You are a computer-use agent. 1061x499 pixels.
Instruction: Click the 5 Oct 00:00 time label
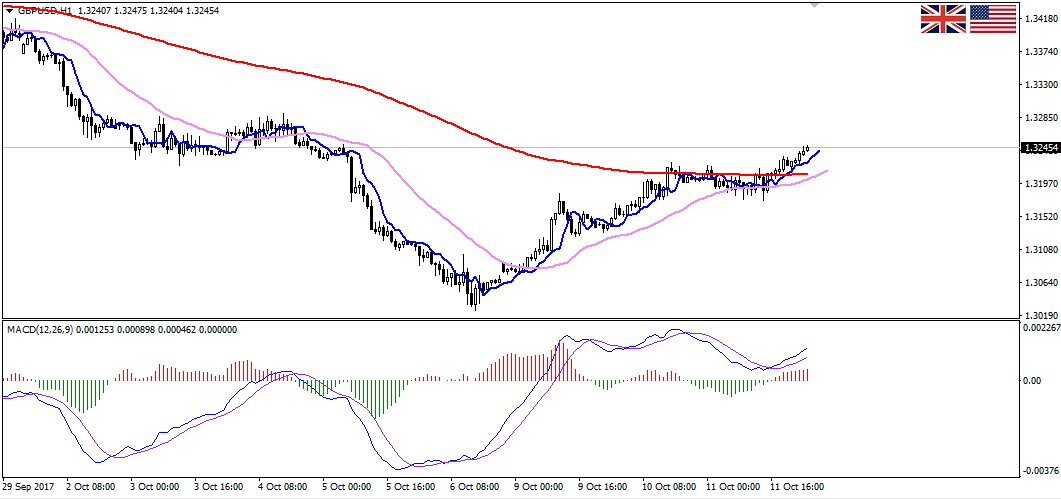348,486
